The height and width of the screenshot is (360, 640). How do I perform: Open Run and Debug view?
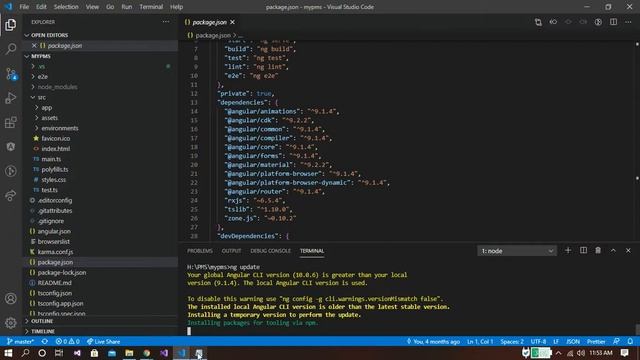[11, 98]
